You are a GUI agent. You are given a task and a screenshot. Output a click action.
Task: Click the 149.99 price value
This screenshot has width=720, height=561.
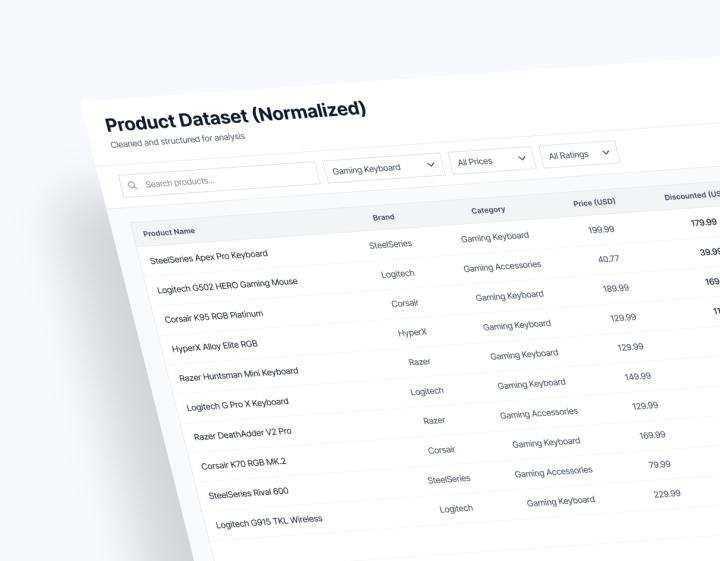click(x=637, y=376)
